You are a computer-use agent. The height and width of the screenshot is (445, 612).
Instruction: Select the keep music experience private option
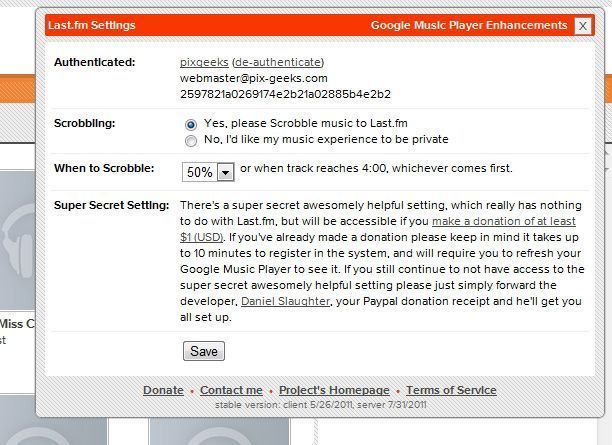[x=191, y=140]
